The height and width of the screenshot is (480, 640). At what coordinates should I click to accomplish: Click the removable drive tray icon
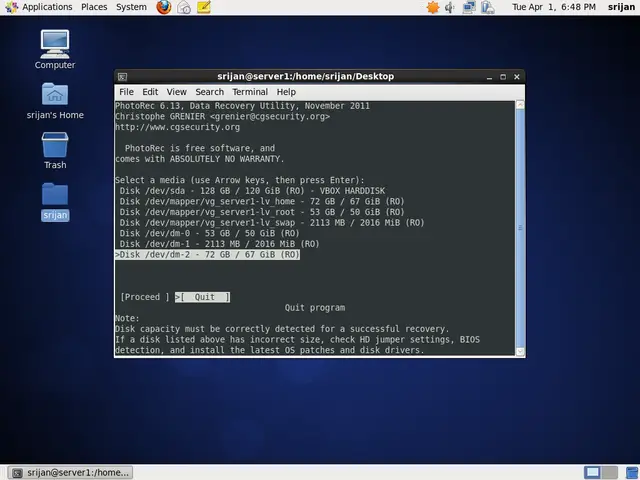coord(488,7)
